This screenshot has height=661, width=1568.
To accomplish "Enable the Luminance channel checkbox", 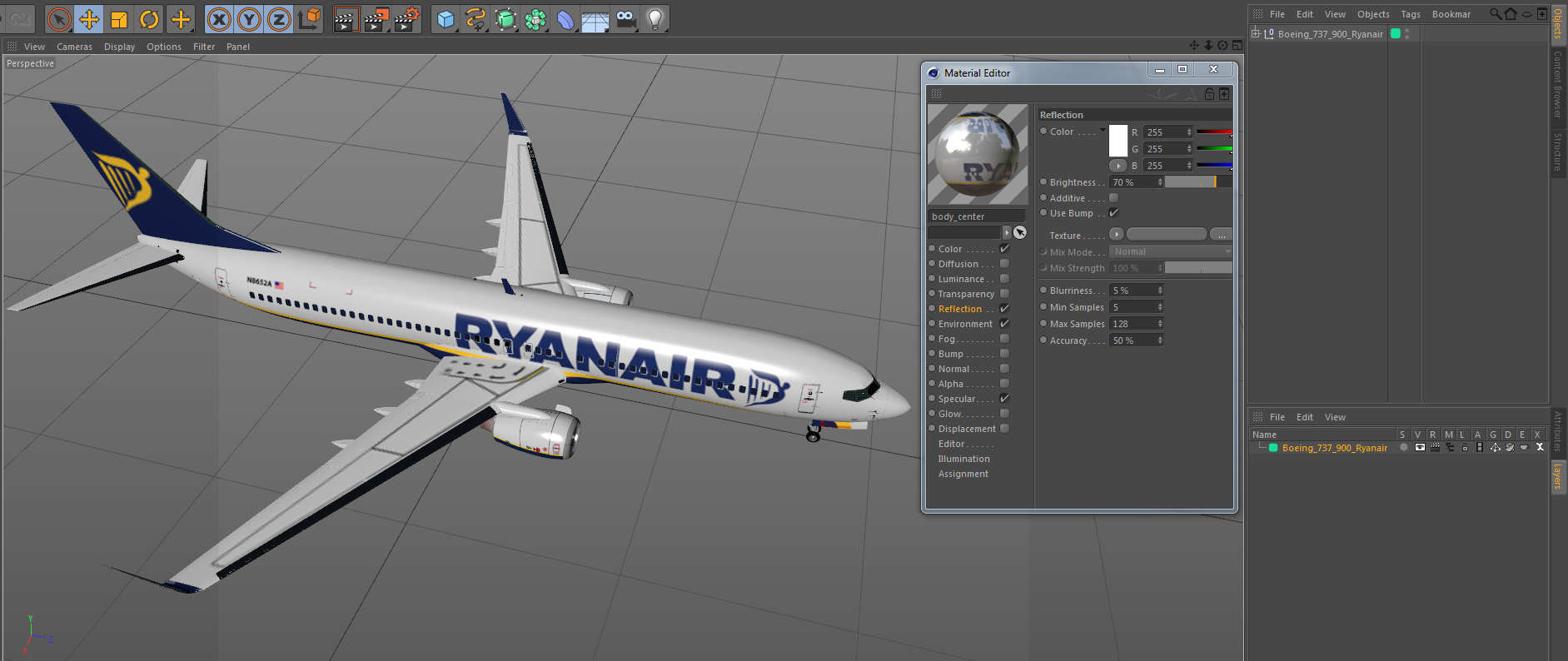I will tap(1004, 279).
